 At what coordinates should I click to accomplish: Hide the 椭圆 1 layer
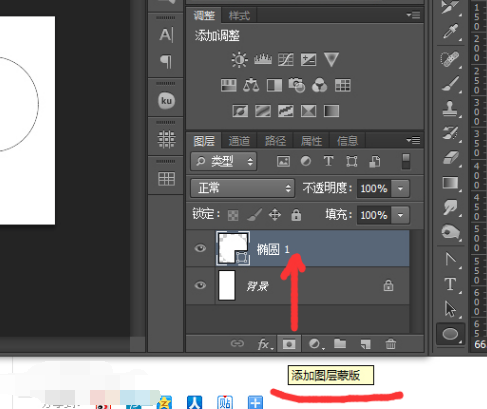pyautogui.click(x=200, y=248)
